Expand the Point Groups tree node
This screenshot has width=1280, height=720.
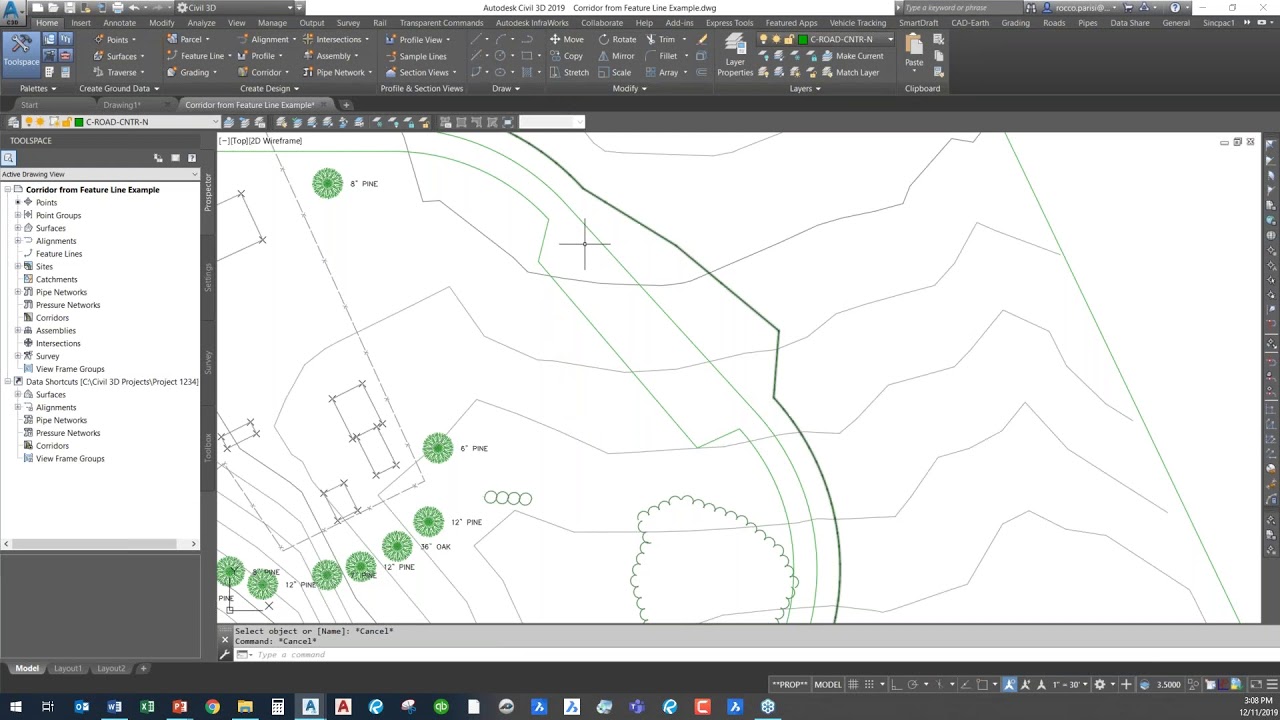coord(17,215)
